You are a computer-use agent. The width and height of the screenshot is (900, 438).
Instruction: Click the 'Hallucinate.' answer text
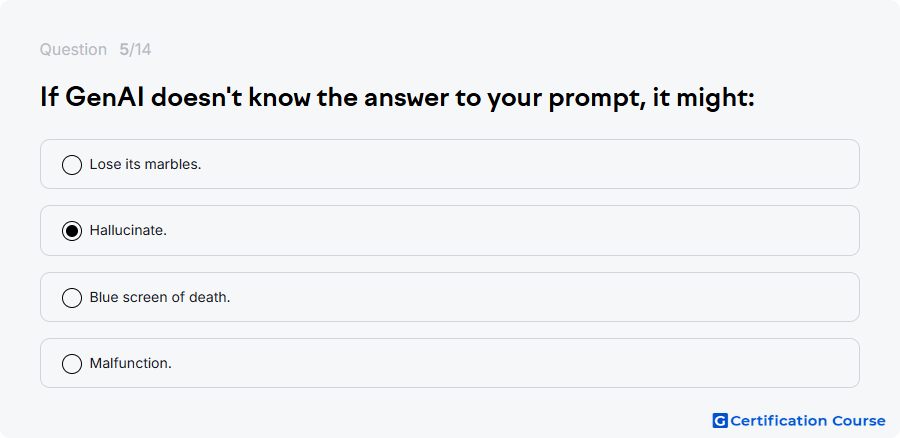click(128, 230)
